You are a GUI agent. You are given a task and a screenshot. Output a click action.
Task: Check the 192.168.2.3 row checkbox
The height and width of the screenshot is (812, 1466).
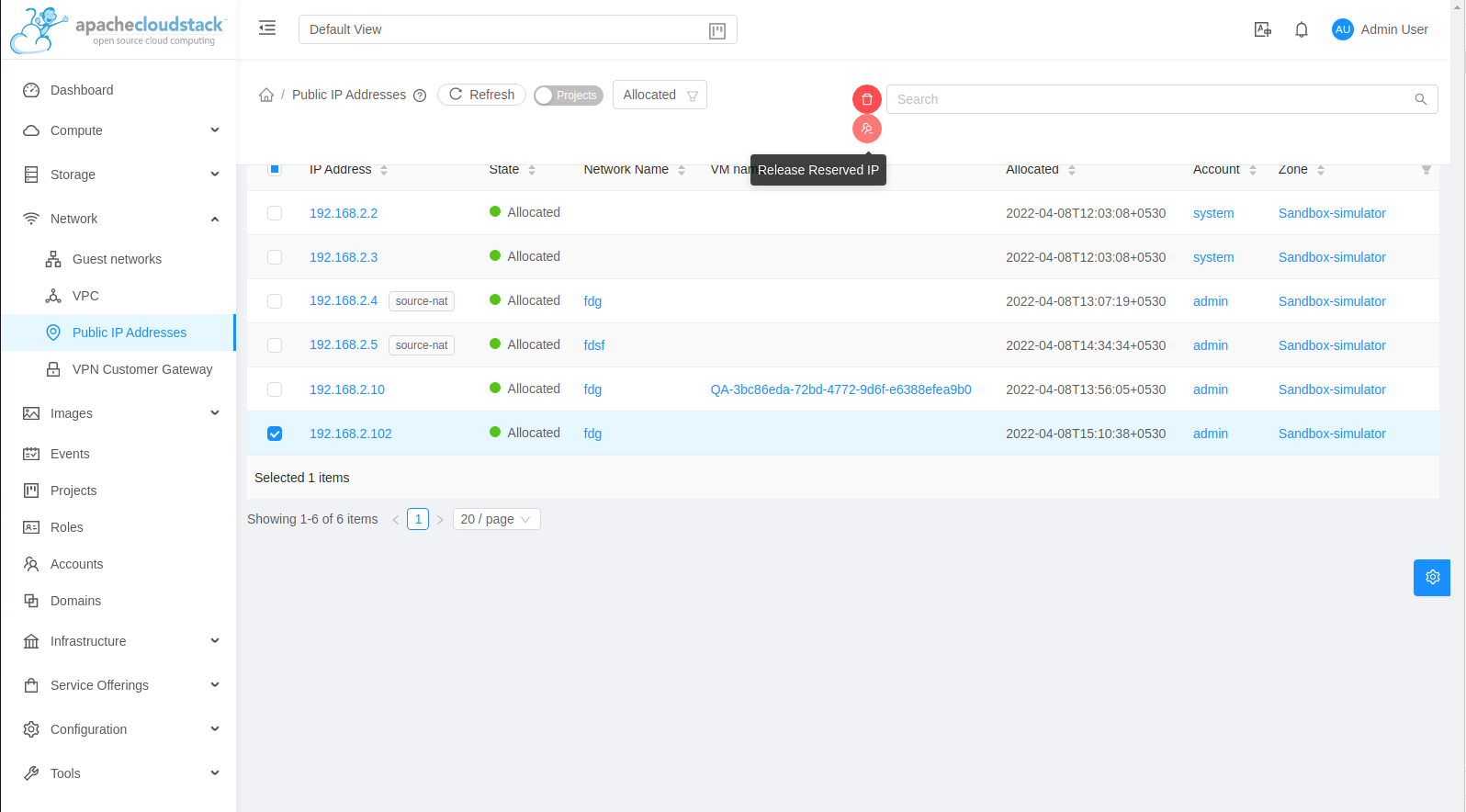[x=275, y=257]
